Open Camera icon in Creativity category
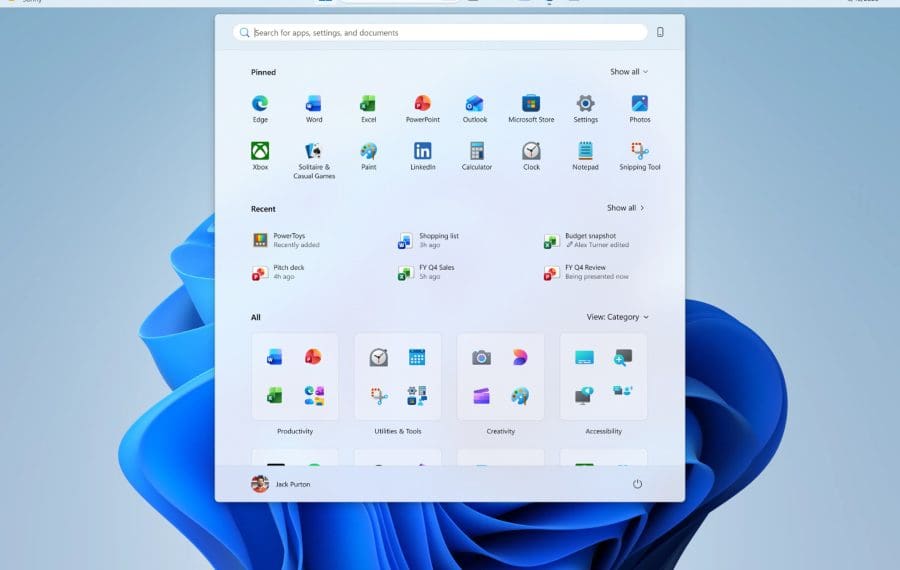900x570 pixels. pyautogui.click(x=481, y=358)
